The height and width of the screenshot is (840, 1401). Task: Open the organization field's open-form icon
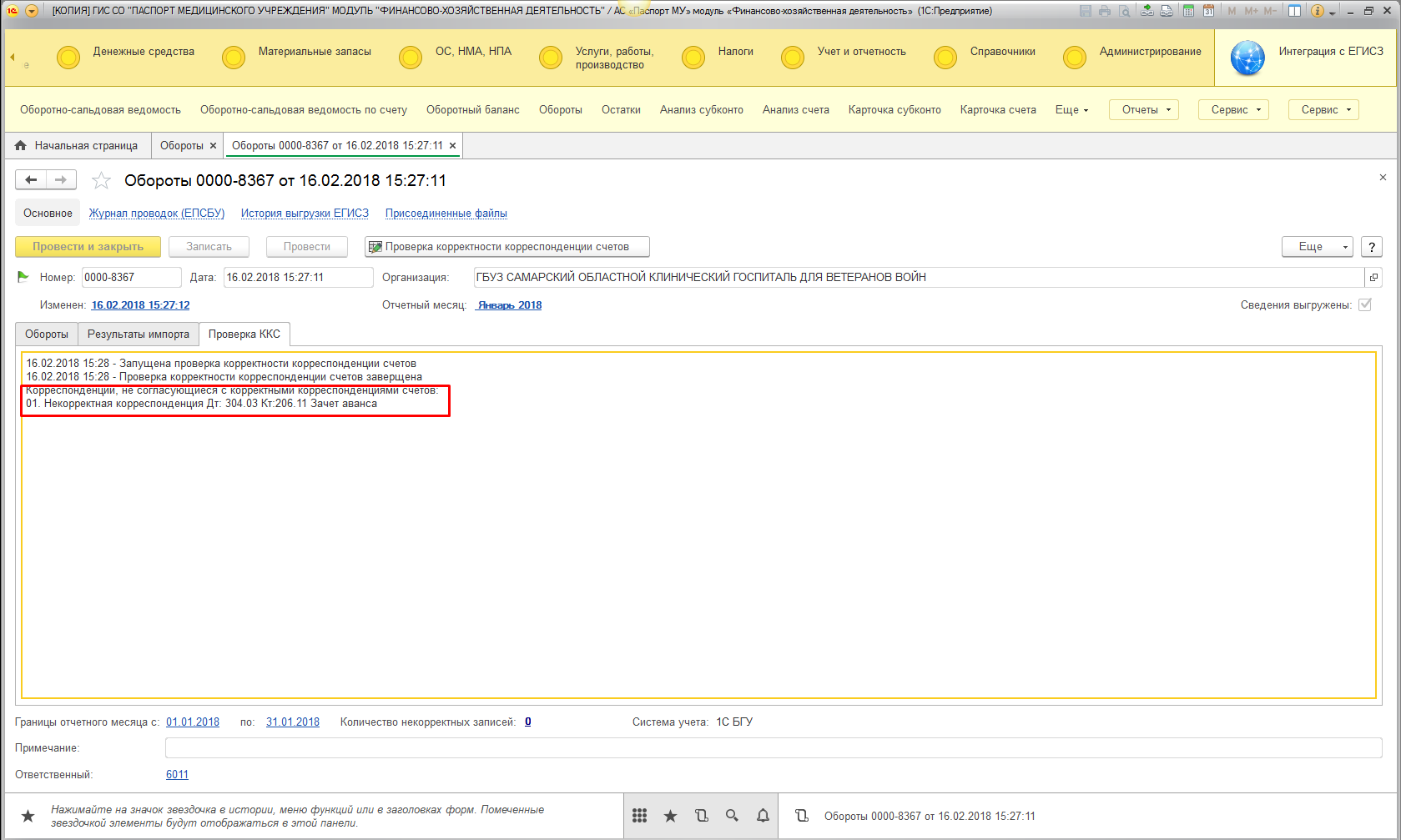coord(1373,278)
